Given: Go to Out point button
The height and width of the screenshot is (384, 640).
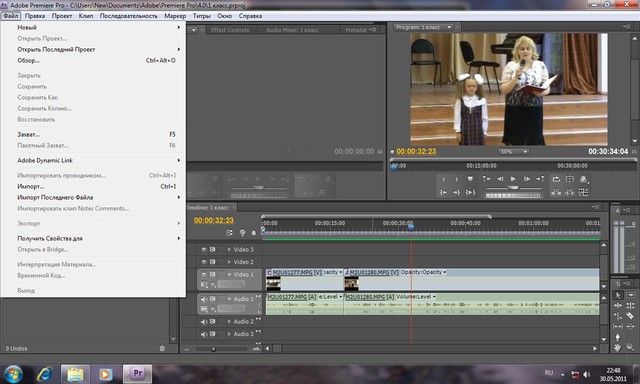Looking at the screenshot, I should tap(456, 192).
